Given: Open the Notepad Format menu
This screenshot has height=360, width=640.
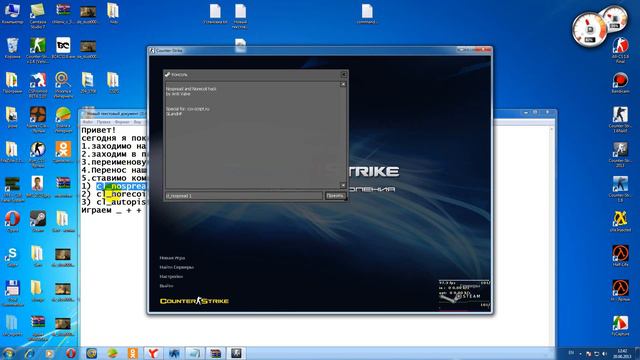Looking at the screenshot, I should [122, 122].
